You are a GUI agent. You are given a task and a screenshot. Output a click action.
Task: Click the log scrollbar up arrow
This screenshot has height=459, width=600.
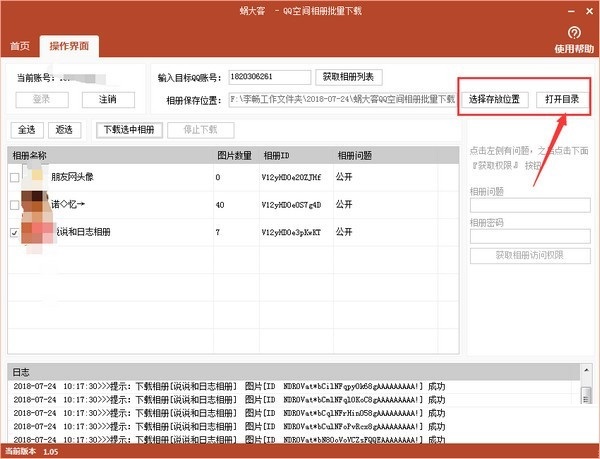coord(586,370)
